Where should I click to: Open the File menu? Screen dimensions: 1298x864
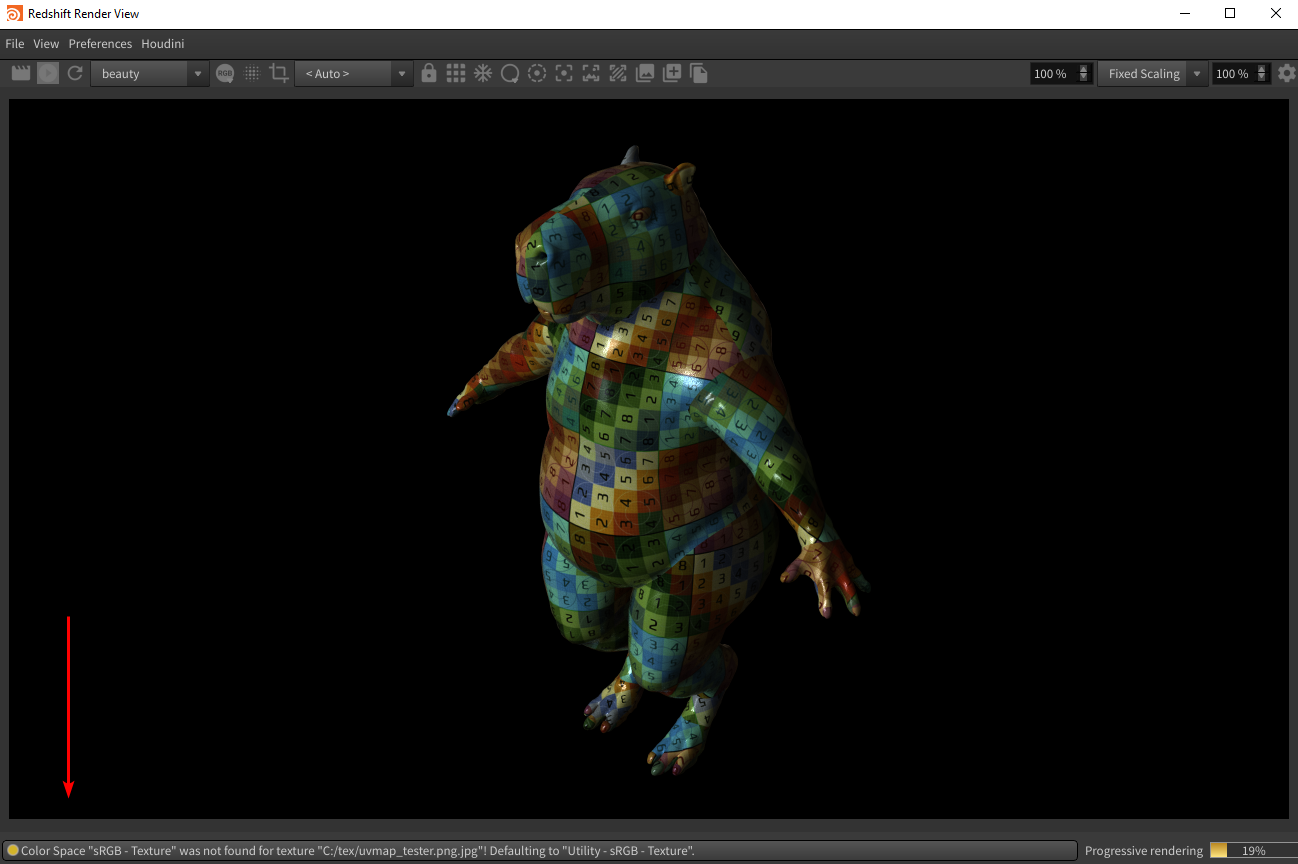tap(15, 44)
